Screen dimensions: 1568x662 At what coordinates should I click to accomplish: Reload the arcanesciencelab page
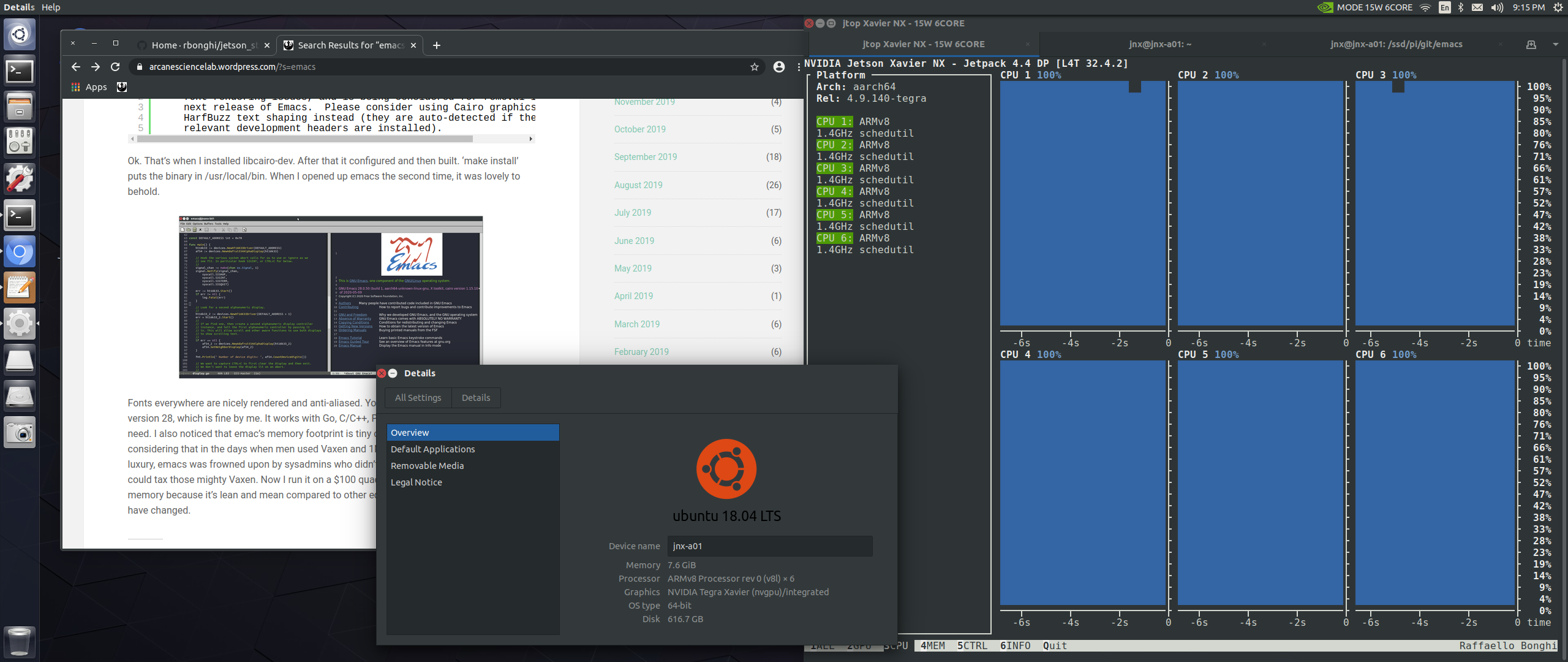(115, 67)
